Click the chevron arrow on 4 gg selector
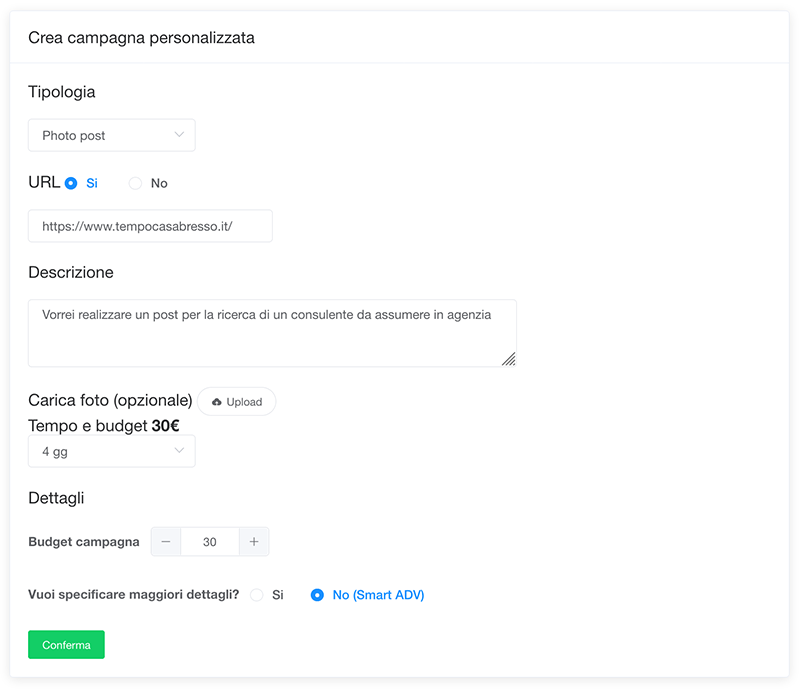 click(179, 451)
